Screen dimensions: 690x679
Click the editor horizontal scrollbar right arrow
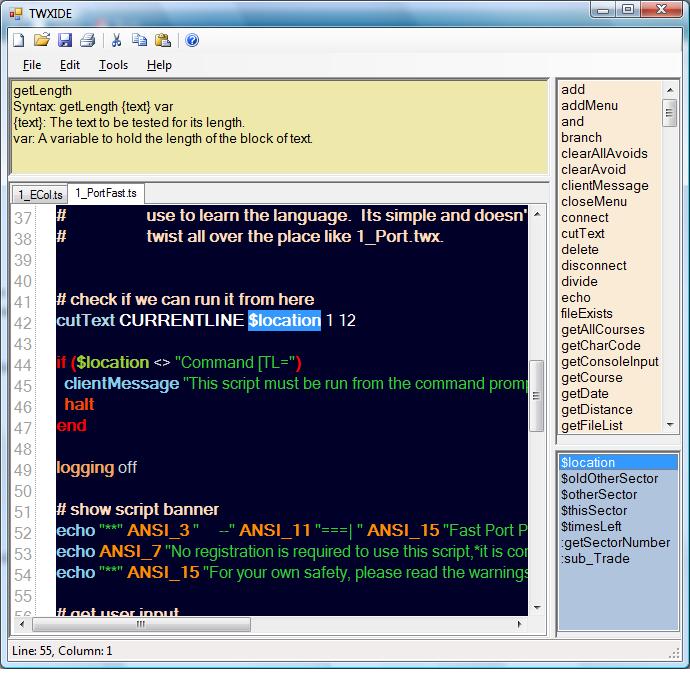pos(521,624)
